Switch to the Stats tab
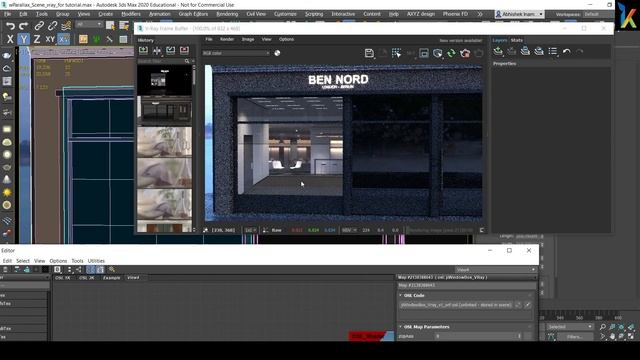Screen dimensions: 640x360 click(x=516, y=40)
